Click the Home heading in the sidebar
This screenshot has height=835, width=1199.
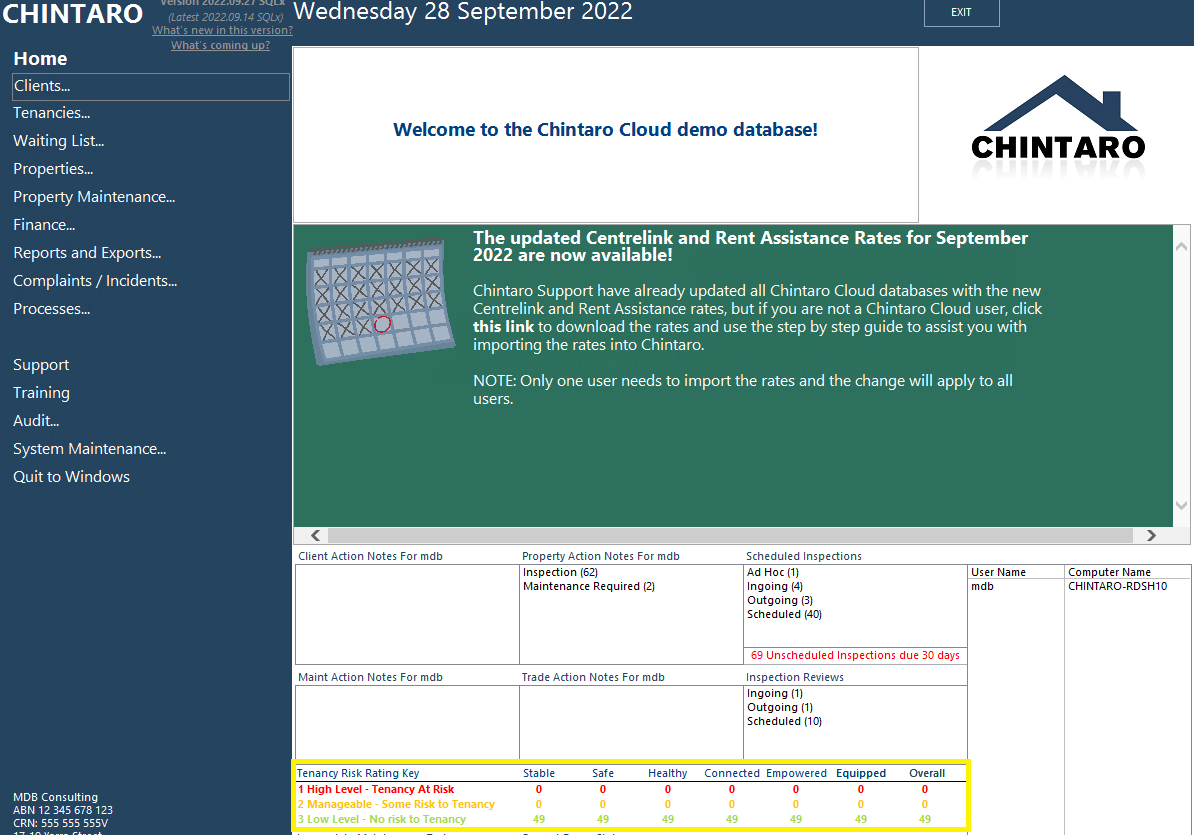[40, 59]
